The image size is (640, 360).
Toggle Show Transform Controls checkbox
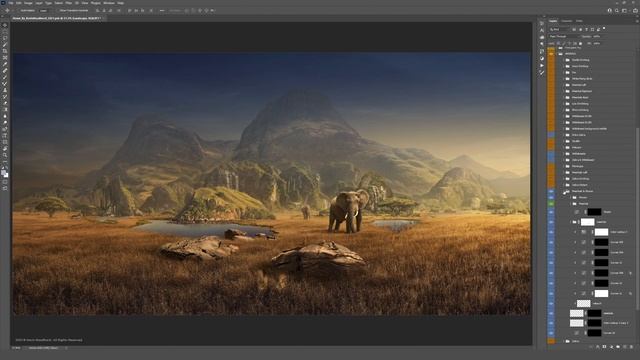coord(58,11)
